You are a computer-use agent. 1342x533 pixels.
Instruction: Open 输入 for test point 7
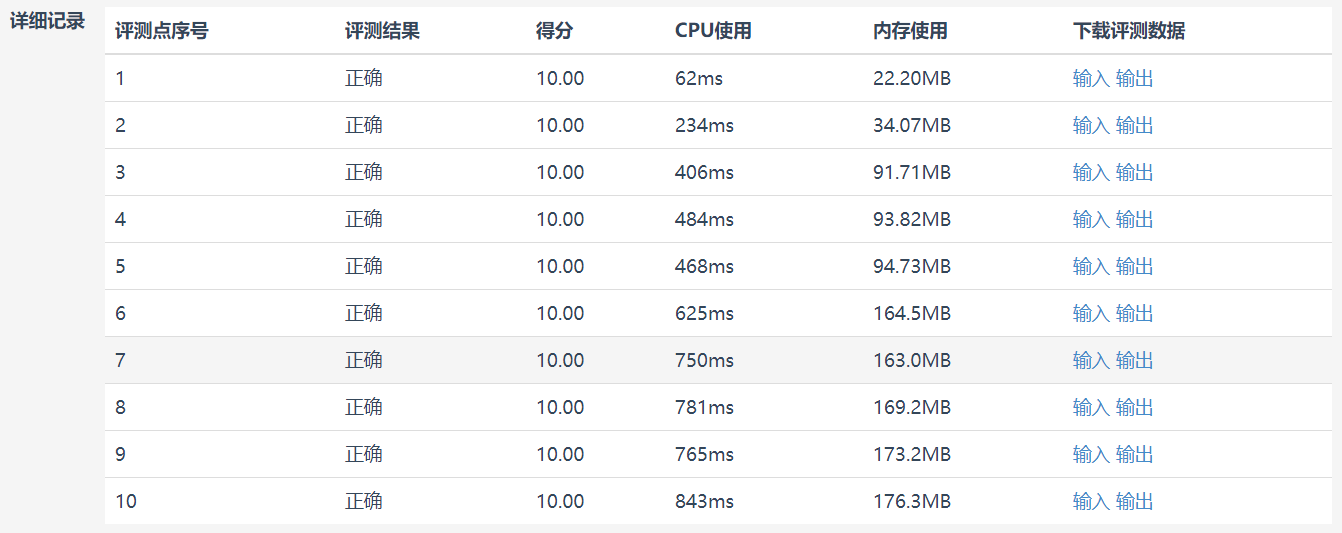click(x=1091, y=360)
